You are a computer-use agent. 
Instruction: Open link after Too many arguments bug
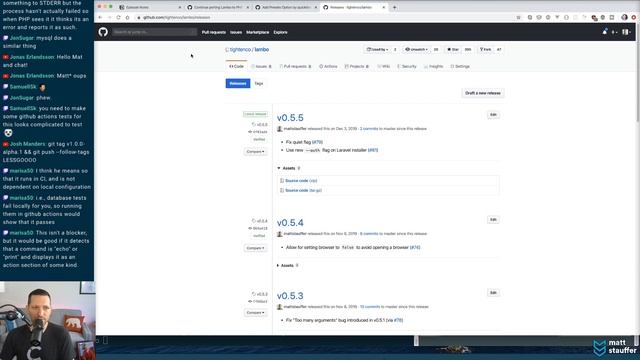[398, 320]
